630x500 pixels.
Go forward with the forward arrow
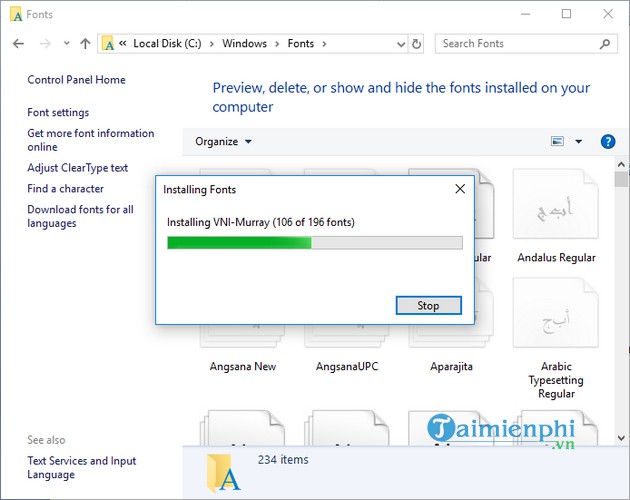[45, 43]
